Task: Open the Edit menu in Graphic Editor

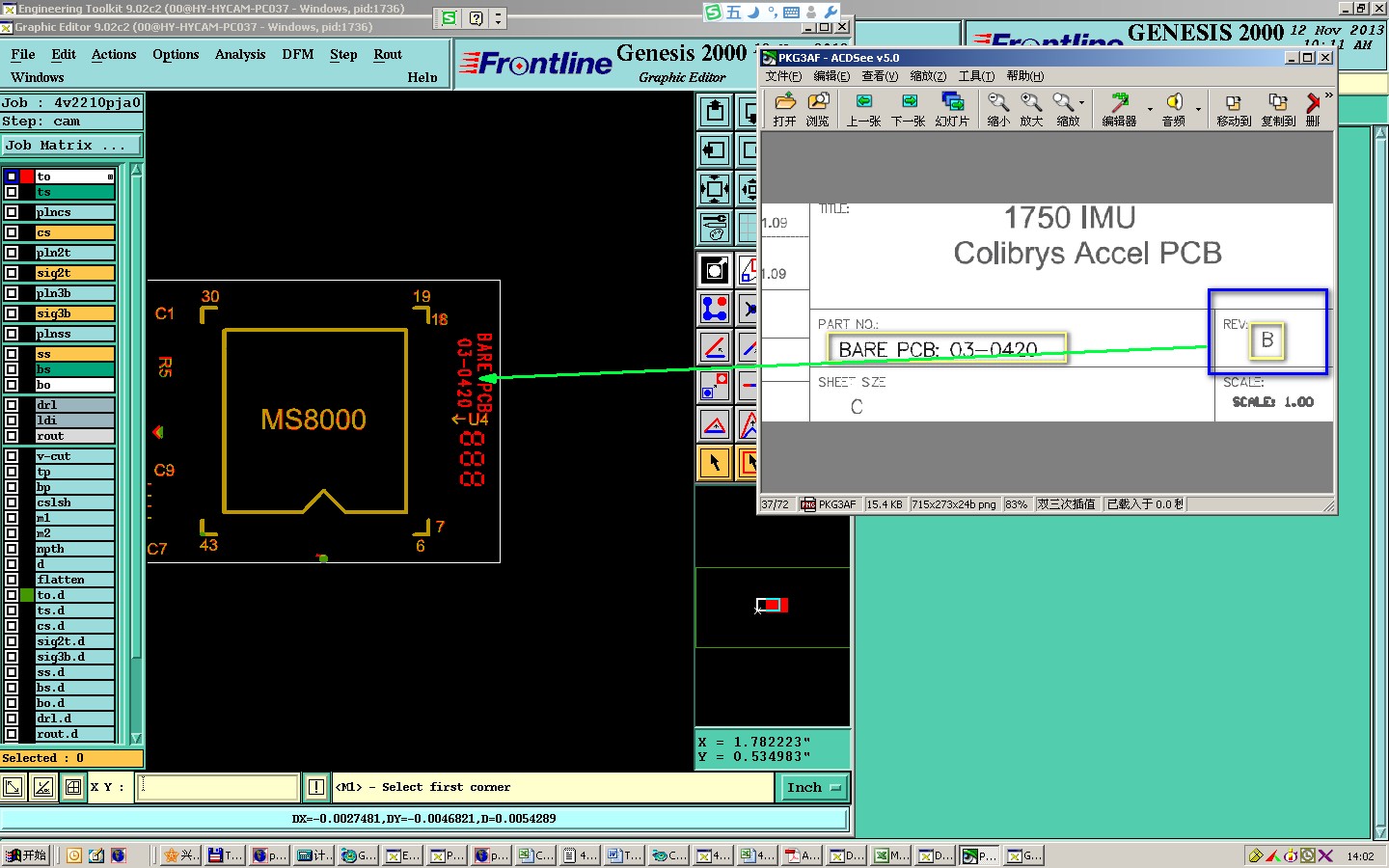Action: 64,55
